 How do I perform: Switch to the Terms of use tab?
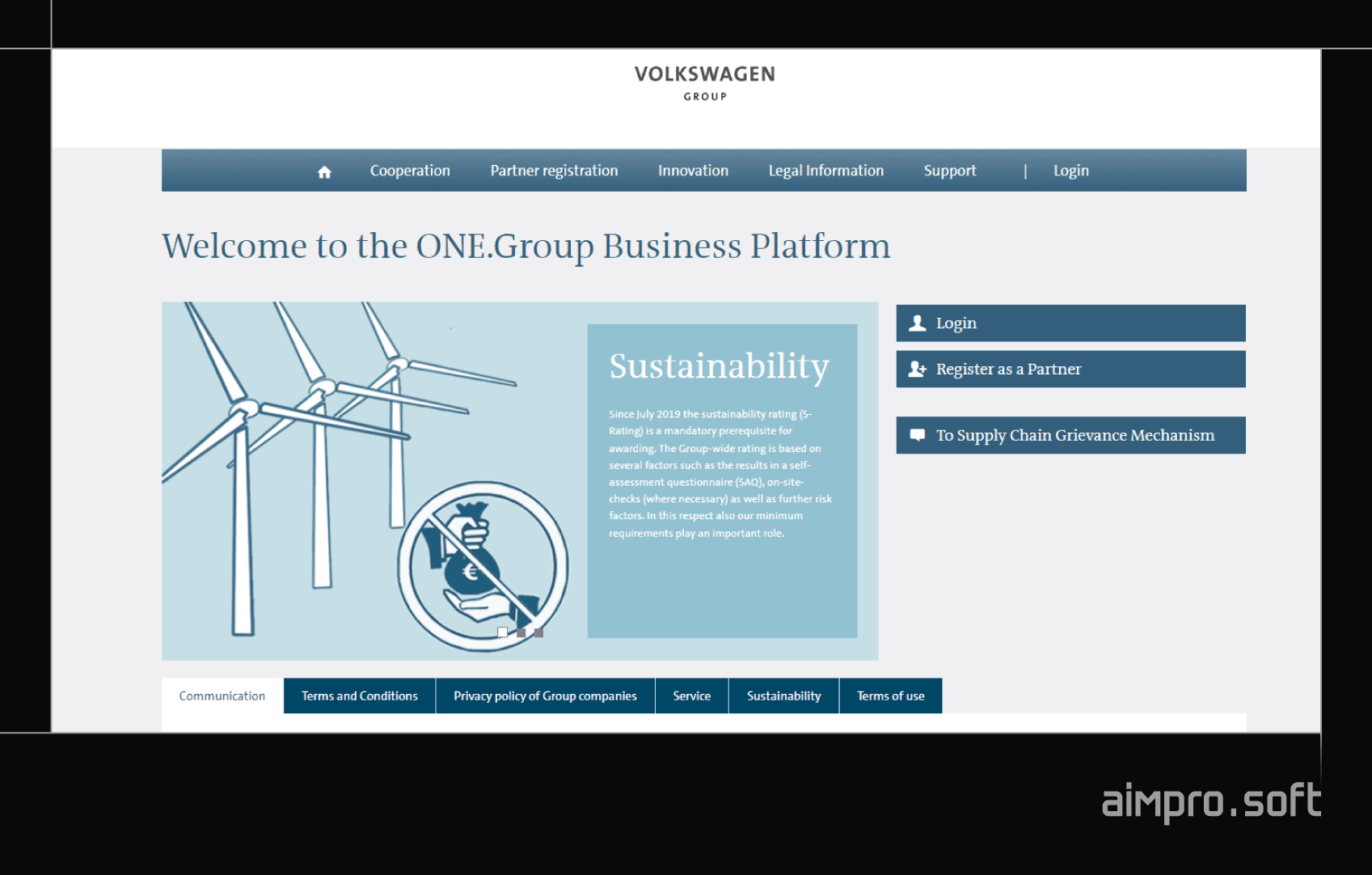coord(891,695)
